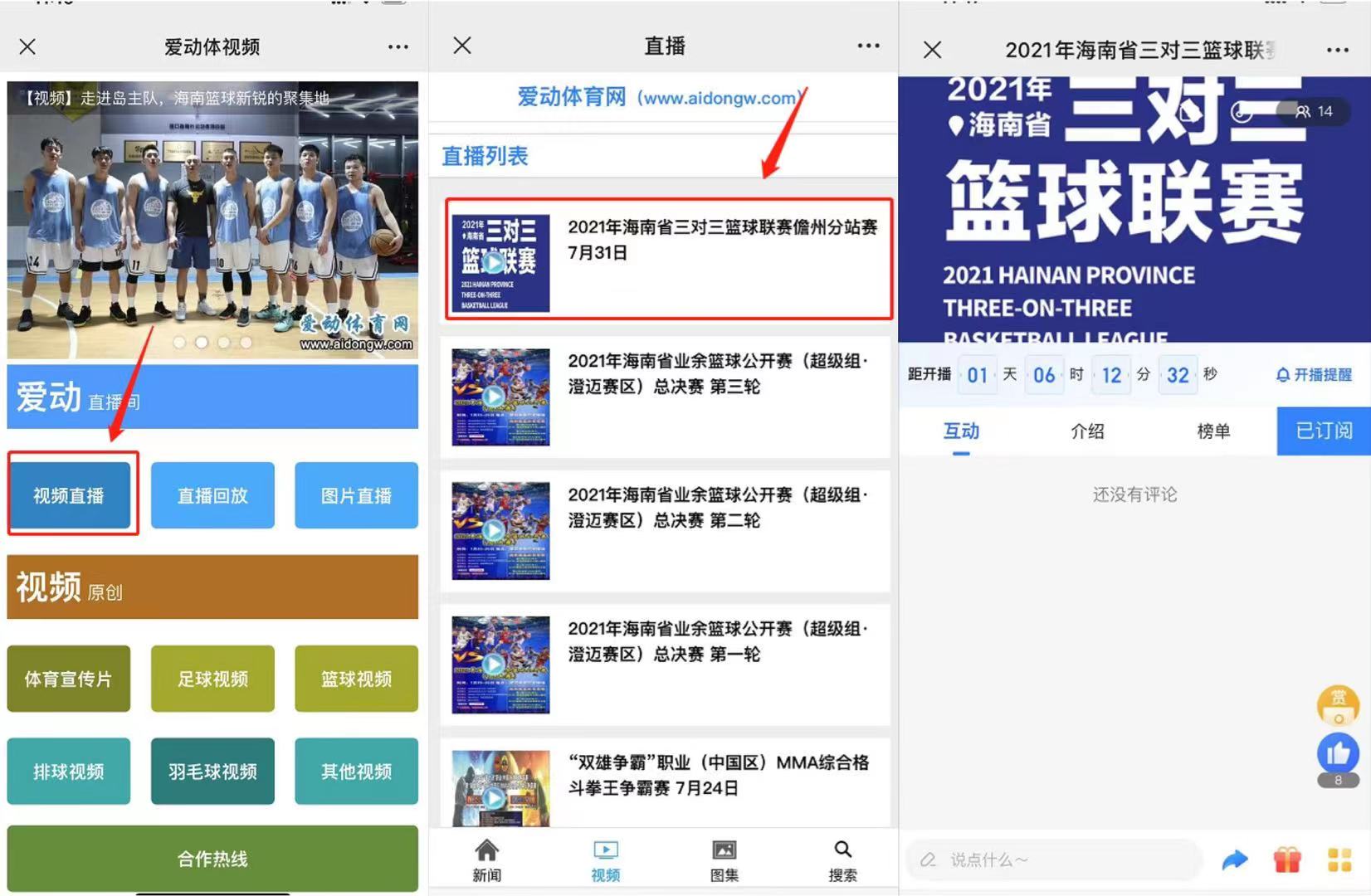
Task: Open three-dot menu on 直播 page
Action: pyautogui.click(x=869, y=46)
